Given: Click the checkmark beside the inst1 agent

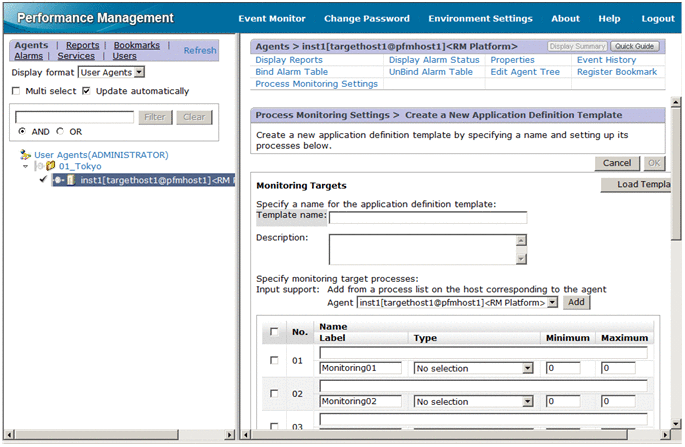Looking at the screenshot, I should point(43,180).
